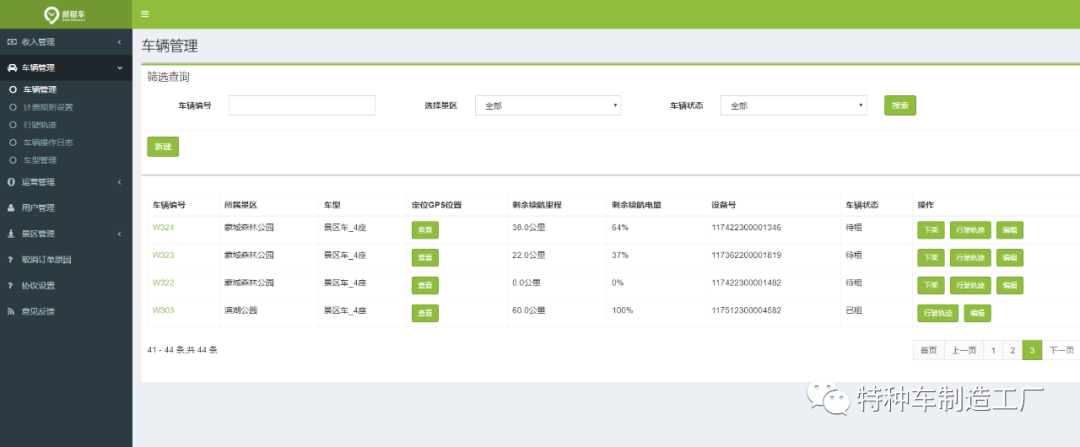Open vehicle link W322
The image size is (1080, 447).
163,282
